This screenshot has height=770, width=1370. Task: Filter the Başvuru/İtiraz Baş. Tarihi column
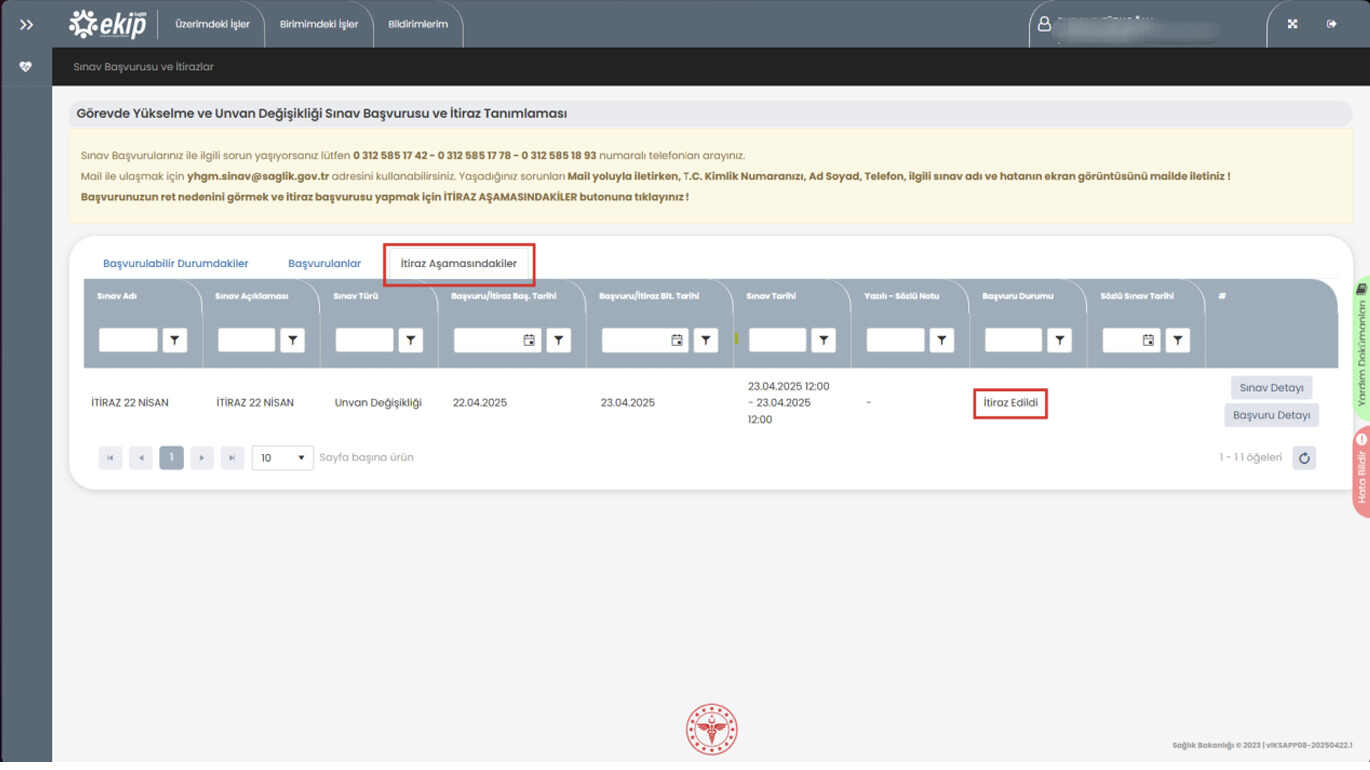tap(558, 341)
